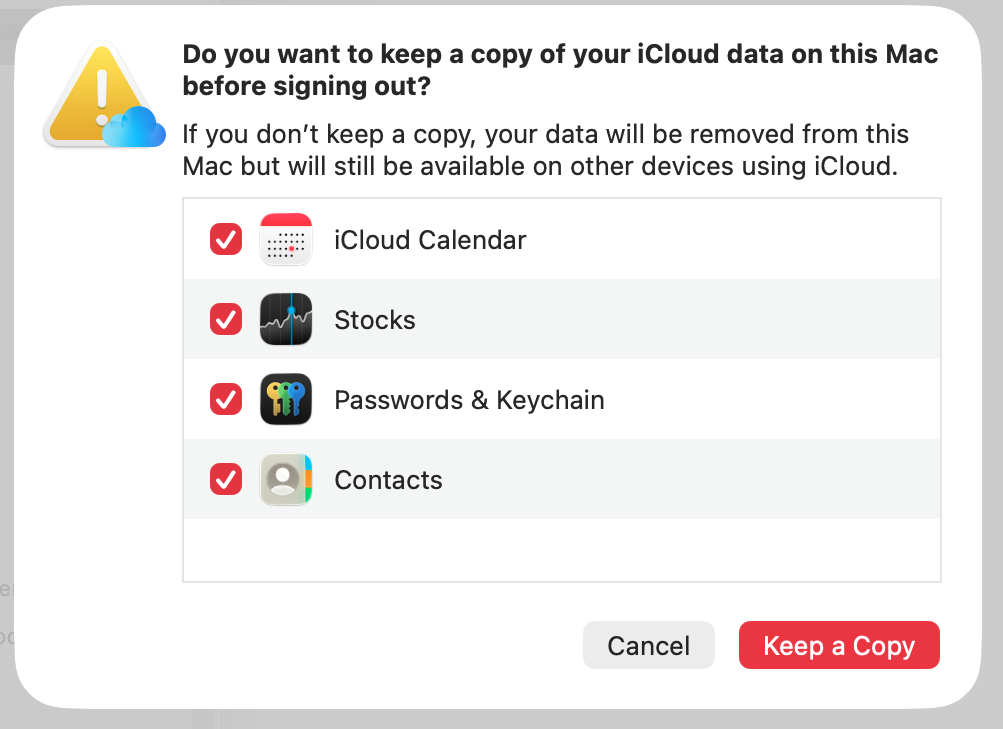Uncheck the Passwords & Keychain checkbox

coord(225,399)
